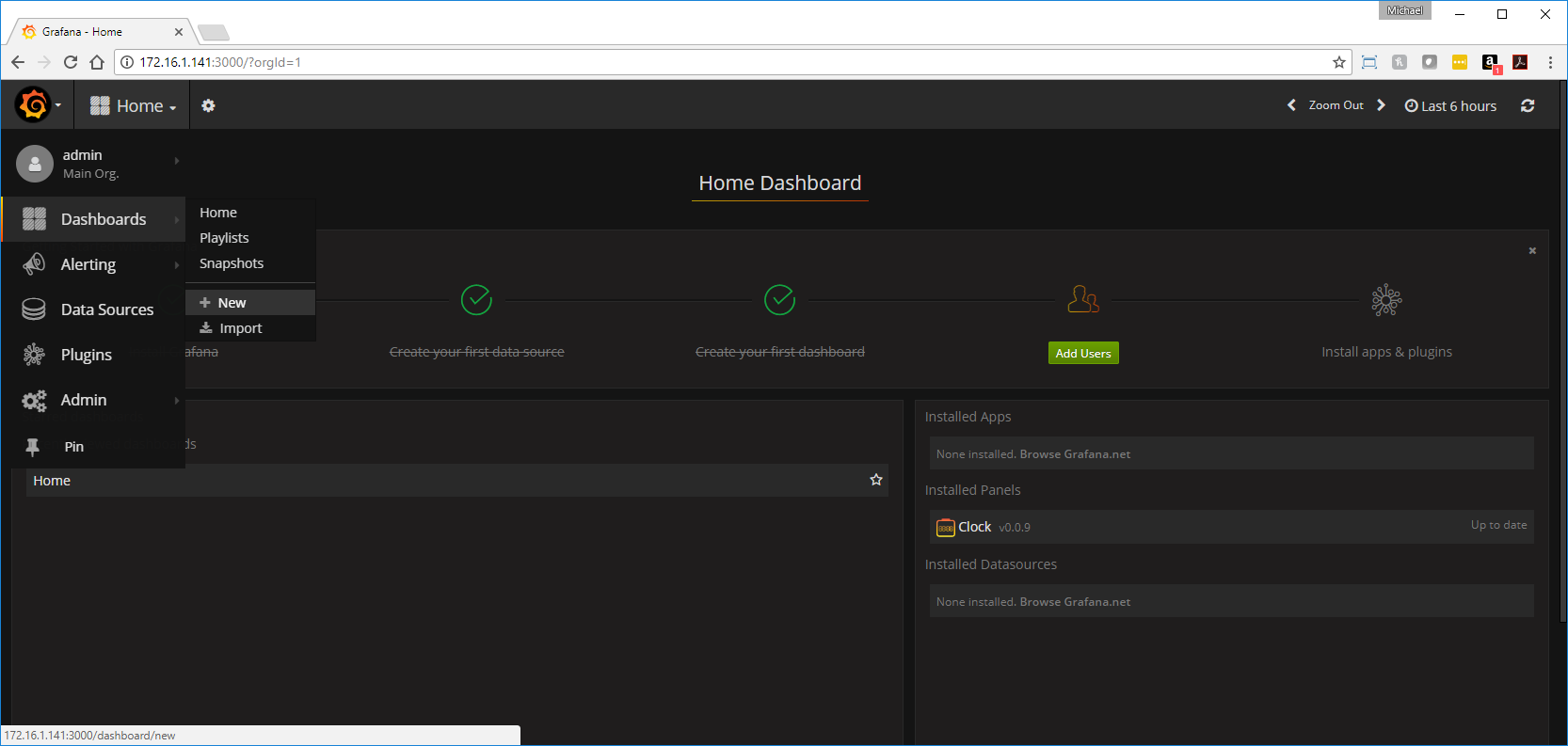Click the Home Dashboard title
The image size is (1568, 746).
point(780,183)
